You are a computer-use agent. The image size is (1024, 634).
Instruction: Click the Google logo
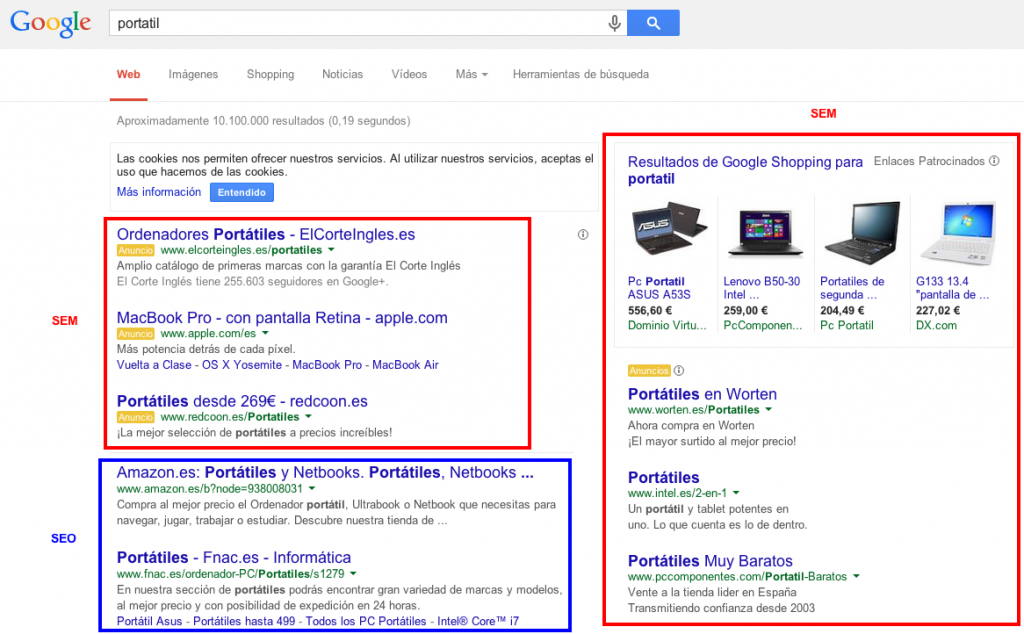click(50, 24)
